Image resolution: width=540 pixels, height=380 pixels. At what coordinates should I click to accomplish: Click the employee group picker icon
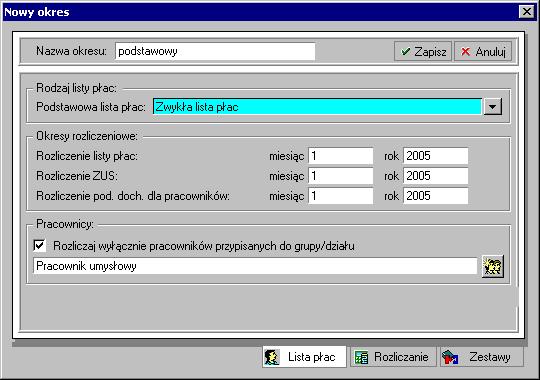[x=493, y=266]
